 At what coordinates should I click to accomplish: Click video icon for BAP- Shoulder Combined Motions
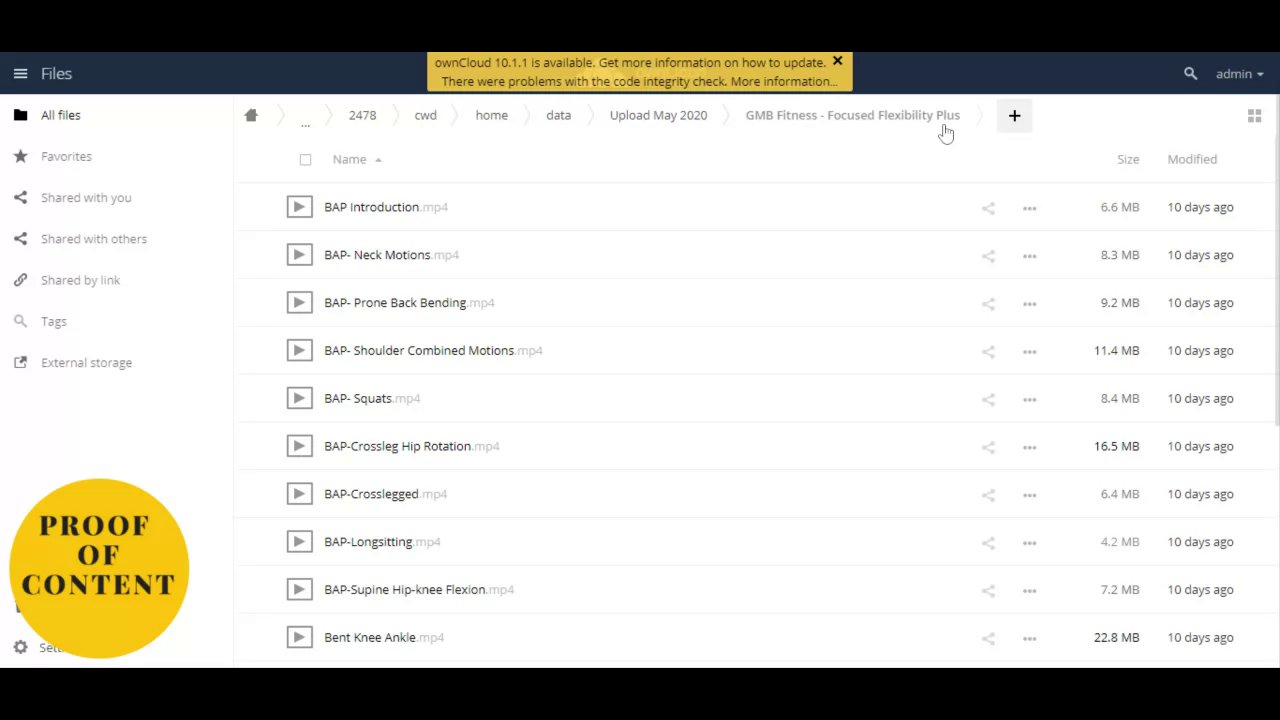pyautogui.click(x=299, y=351)
